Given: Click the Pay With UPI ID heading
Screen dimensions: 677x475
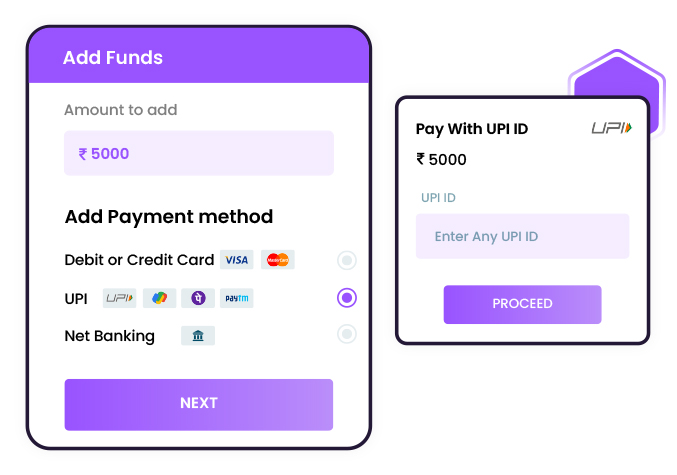Looking at the screenshot, I should click(471, 129).
